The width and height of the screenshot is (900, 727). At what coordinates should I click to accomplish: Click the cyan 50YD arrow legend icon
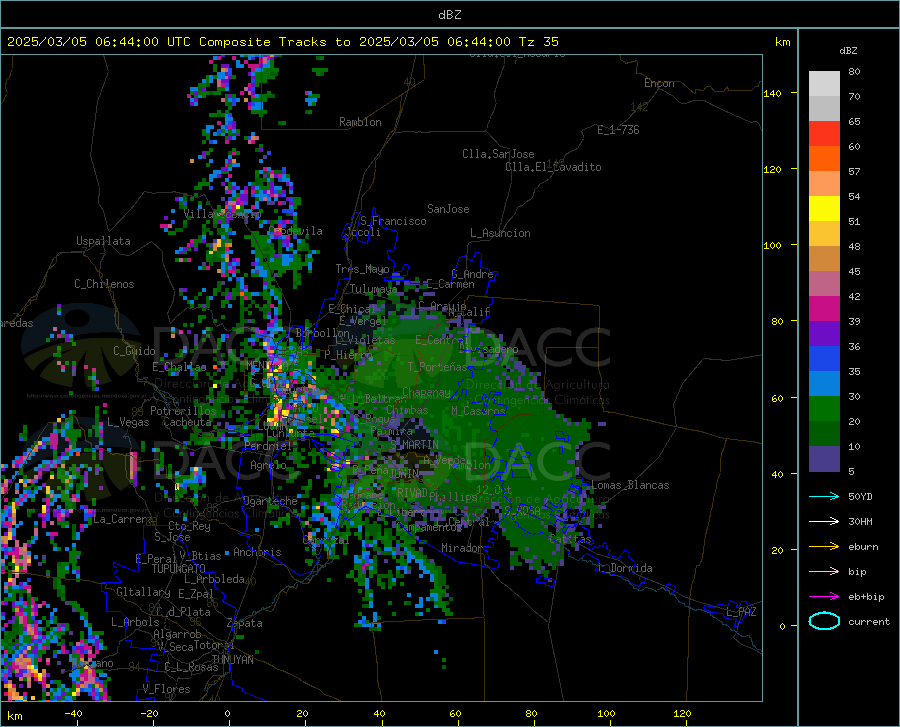[x=824, y=496]
